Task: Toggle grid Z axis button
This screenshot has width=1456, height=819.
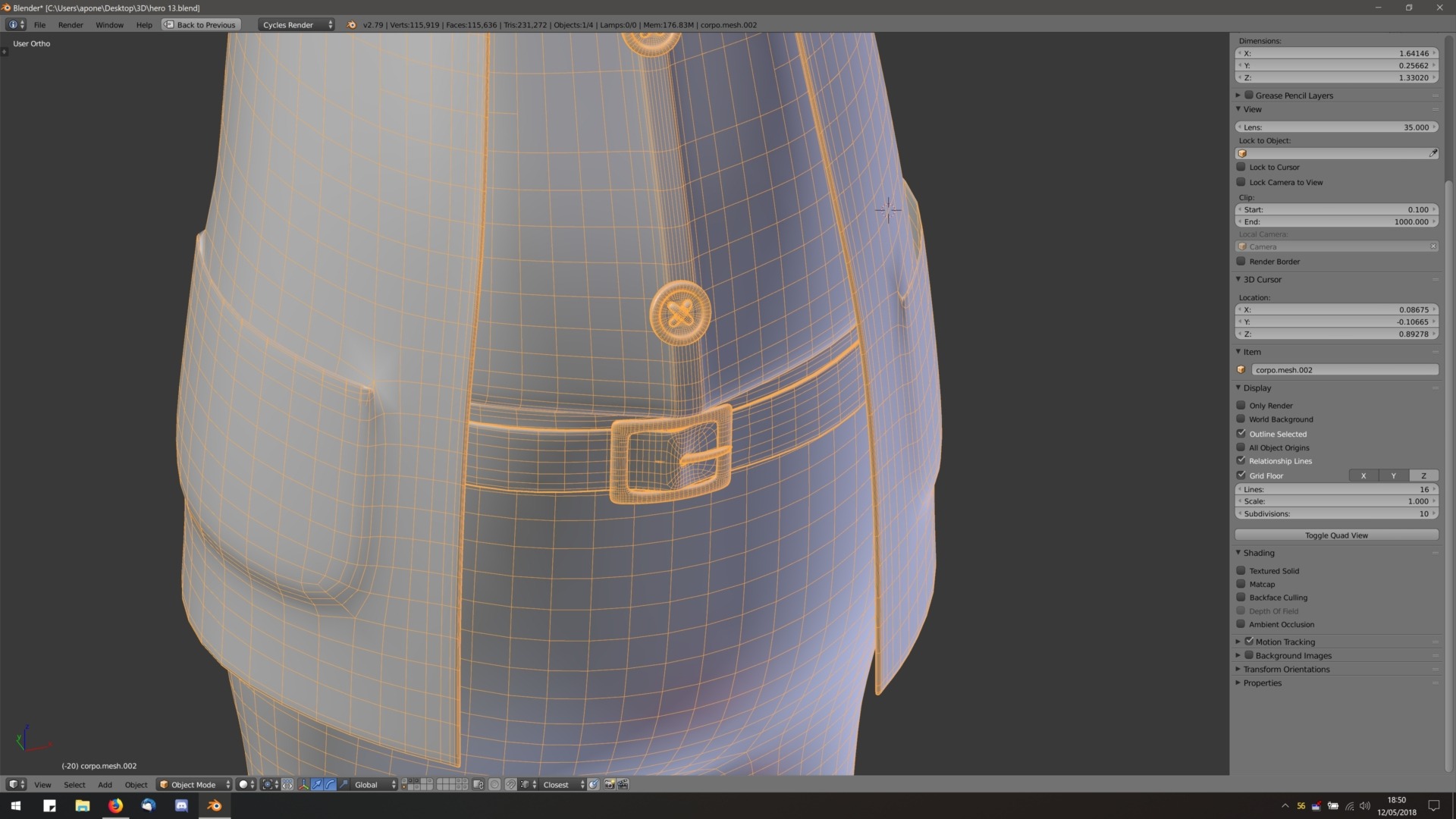Action: 1423,475
